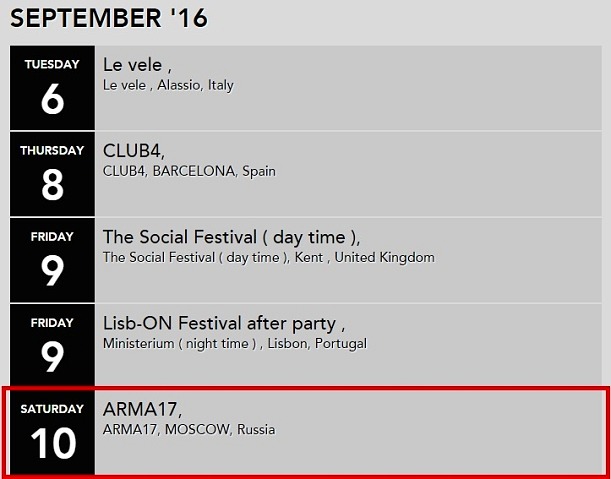This screenshot has width=611, height=479.
Task: Click the ARMA17, MOSCOW, Russia location text
Action: point(188,429)
